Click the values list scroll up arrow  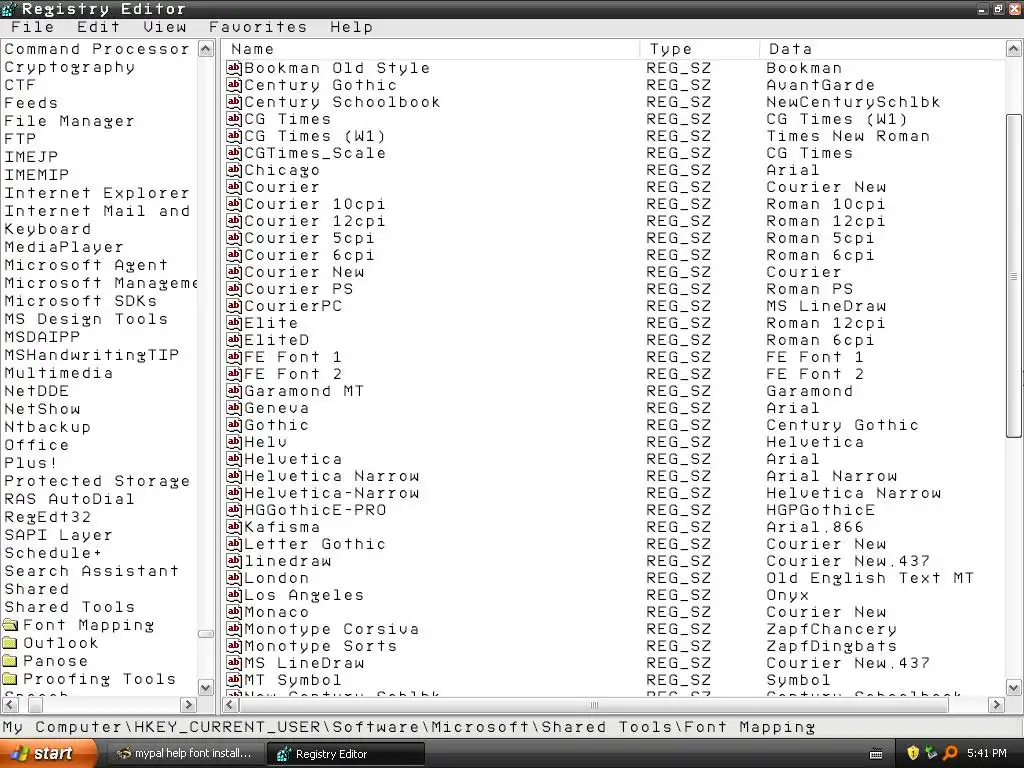(1014, 49)
